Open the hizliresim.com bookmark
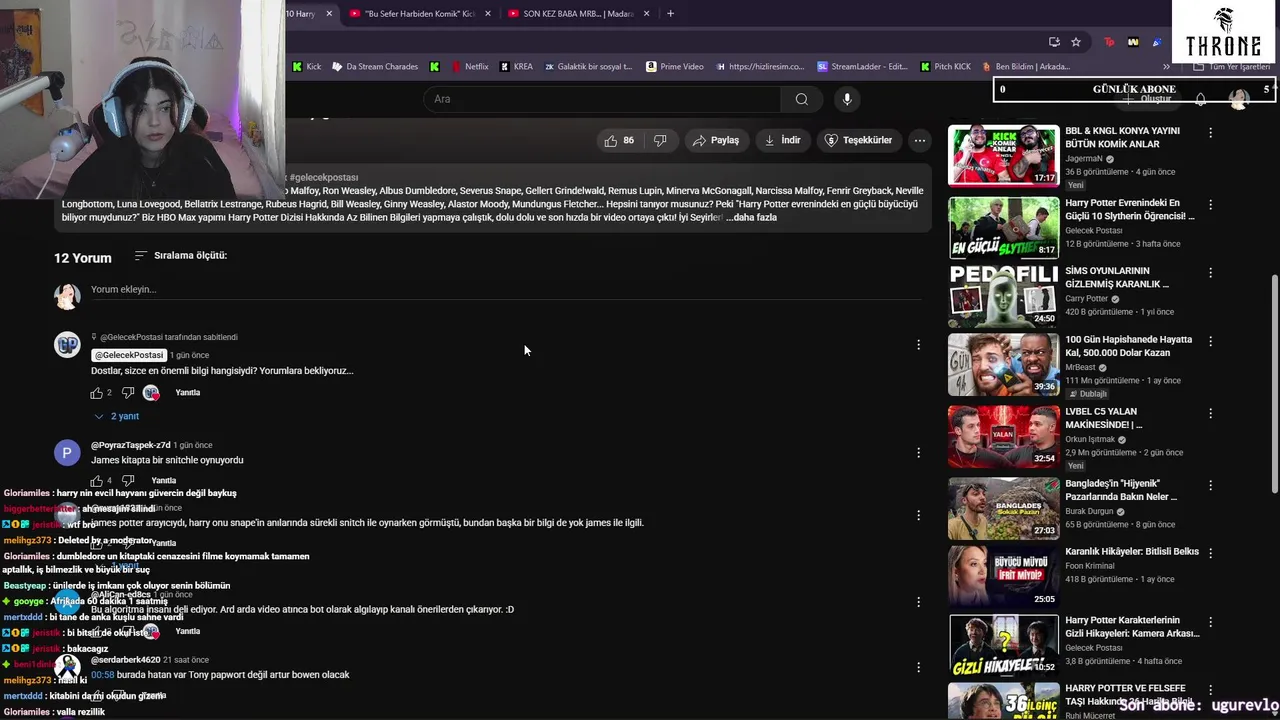1280x720 pixels. pos(760,67)
